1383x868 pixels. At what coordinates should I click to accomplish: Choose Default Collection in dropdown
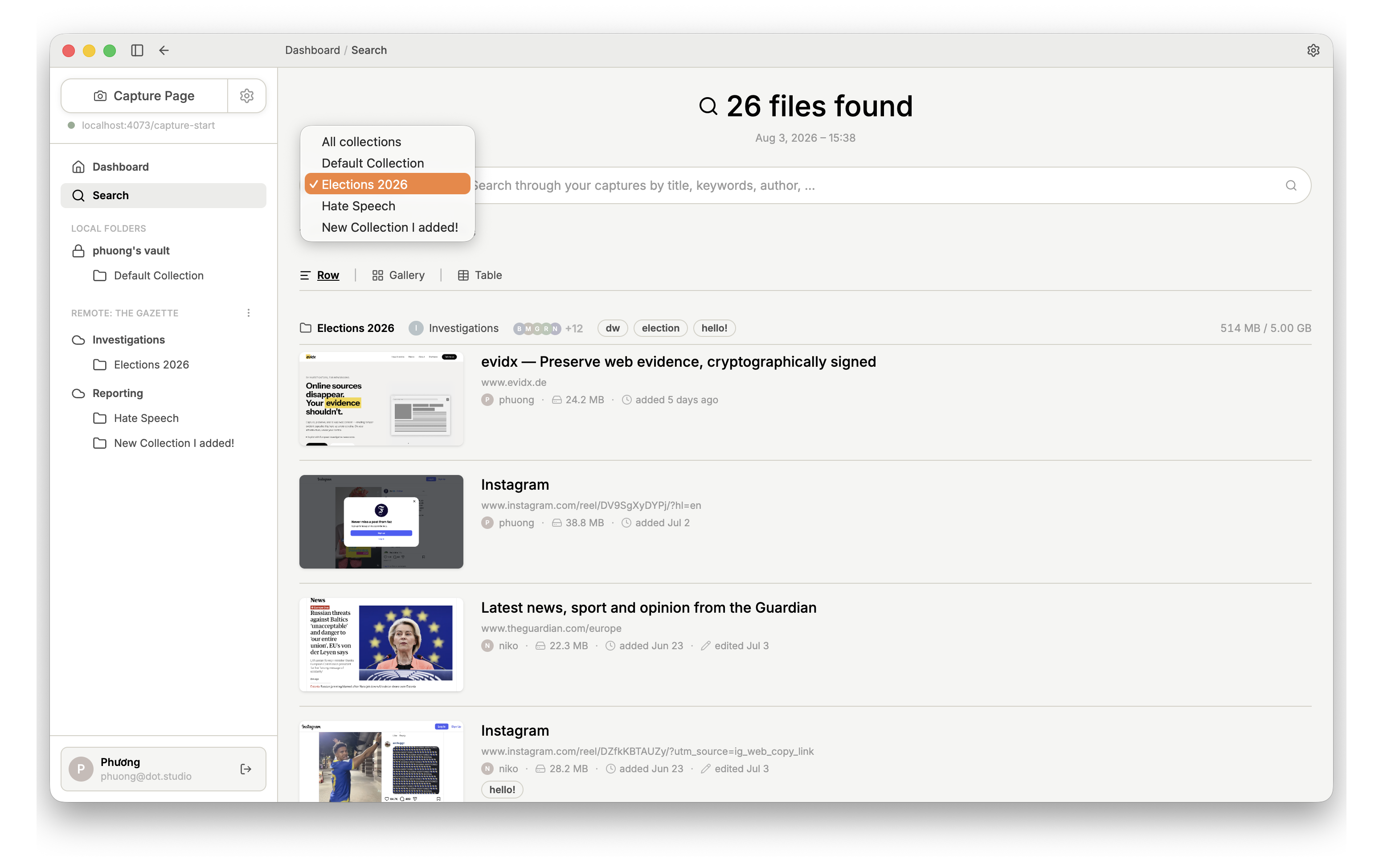[387, 163]
